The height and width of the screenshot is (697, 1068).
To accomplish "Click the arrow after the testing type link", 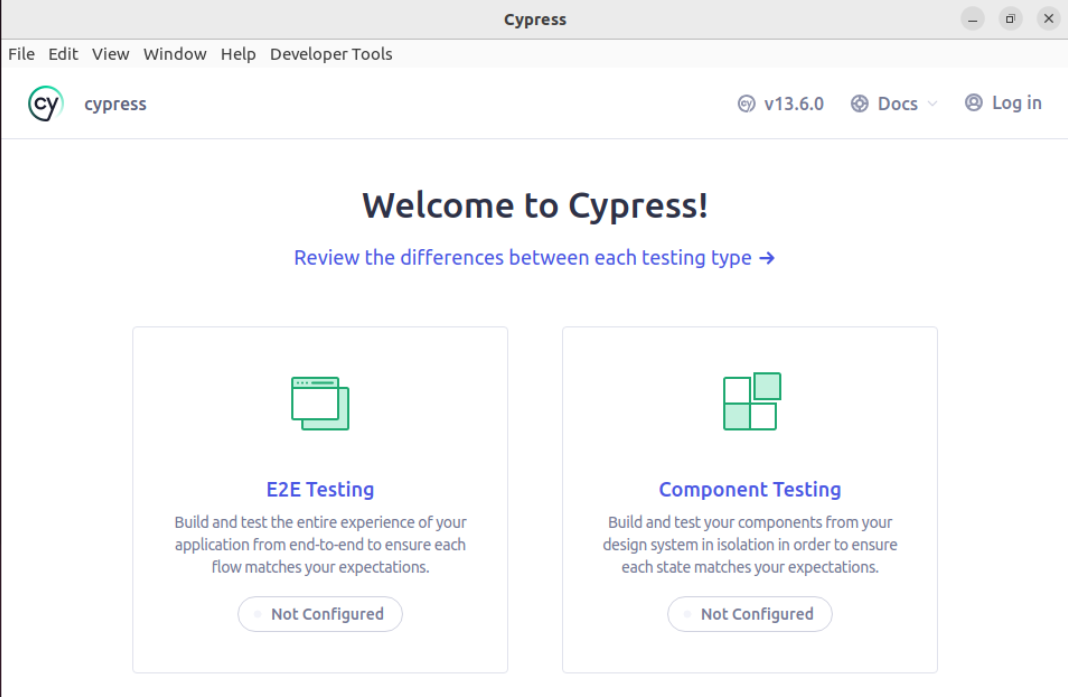I will 767,258.
